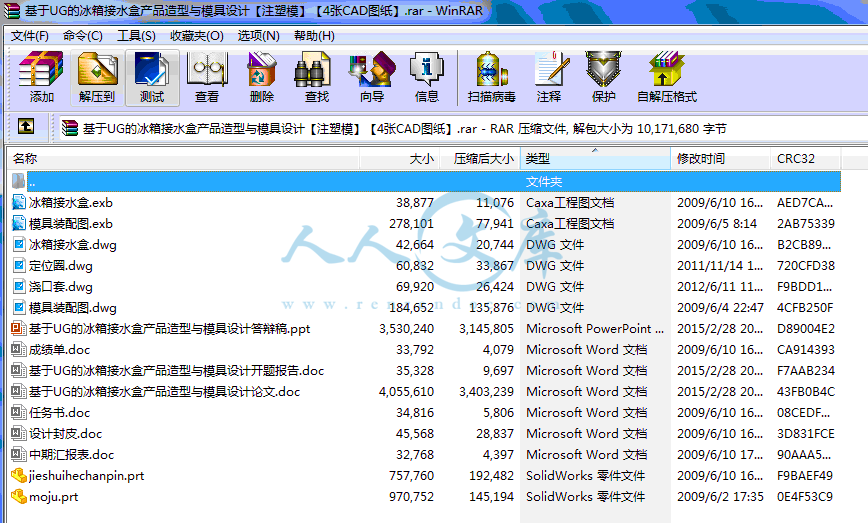Viewport: 868px width, 523px height.
Task: Click size value 970,752
Action: [x=411, y=496]
